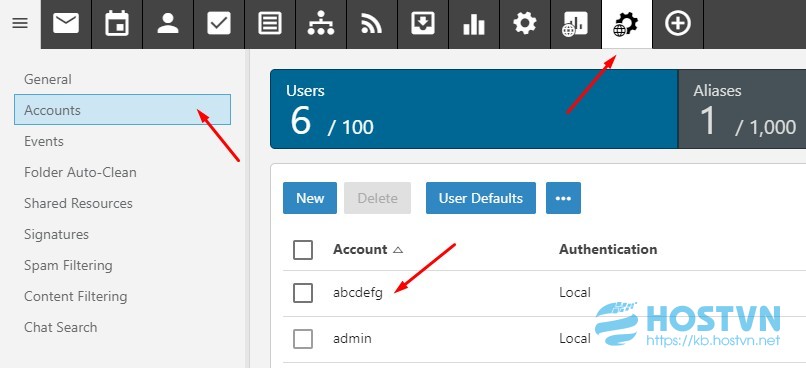
Task: Open the Email envelope icon
Action: click(x=66, y=24)
